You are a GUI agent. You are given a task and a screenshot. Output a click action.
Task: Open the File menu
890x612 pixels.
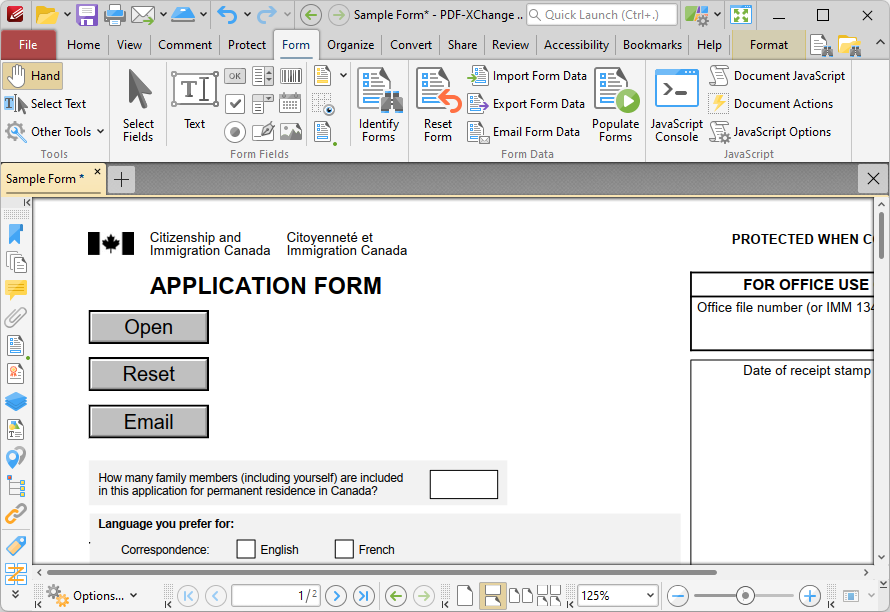coord(28,45)
